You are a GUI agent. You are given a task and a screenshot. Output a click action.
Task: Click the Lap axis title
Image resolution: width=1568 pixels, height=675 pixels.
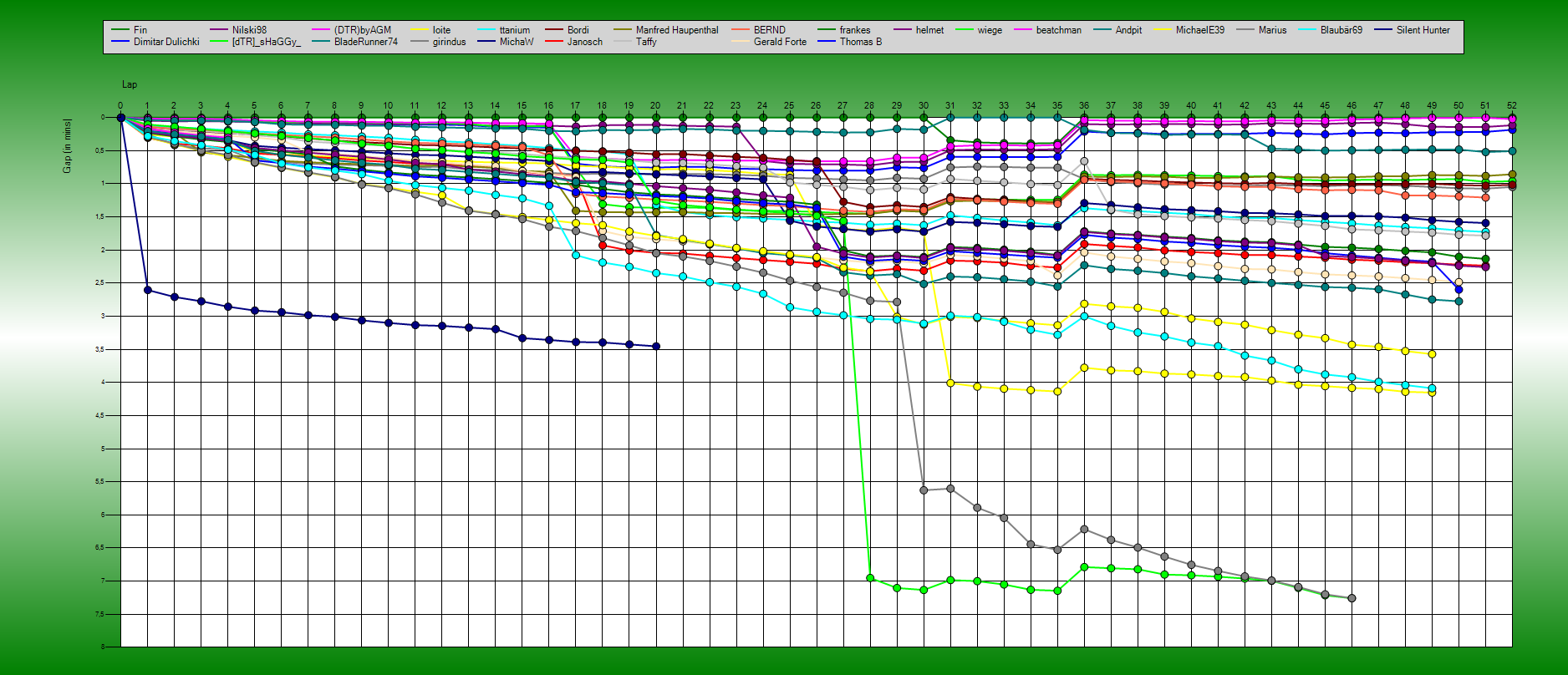click(x=130, y=84)
